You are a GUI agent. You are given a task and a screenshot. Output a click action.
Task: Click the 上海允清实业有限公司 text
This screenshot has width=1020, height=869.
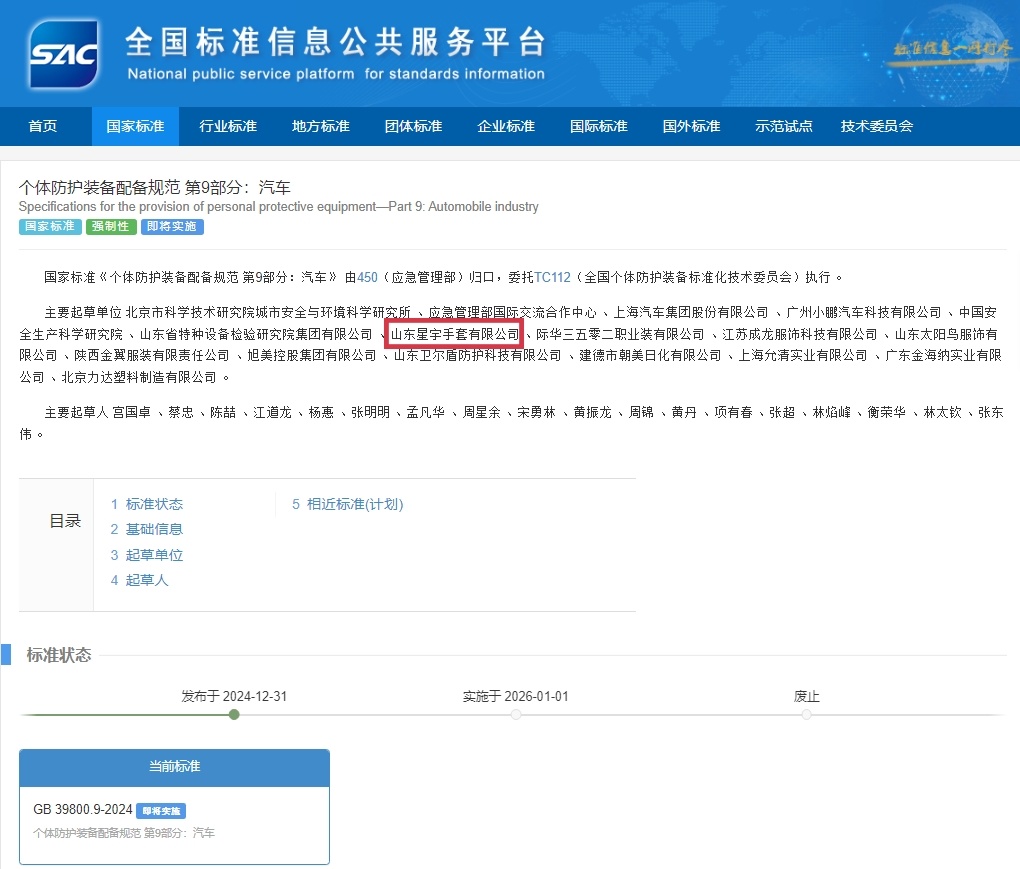(803, 356)
